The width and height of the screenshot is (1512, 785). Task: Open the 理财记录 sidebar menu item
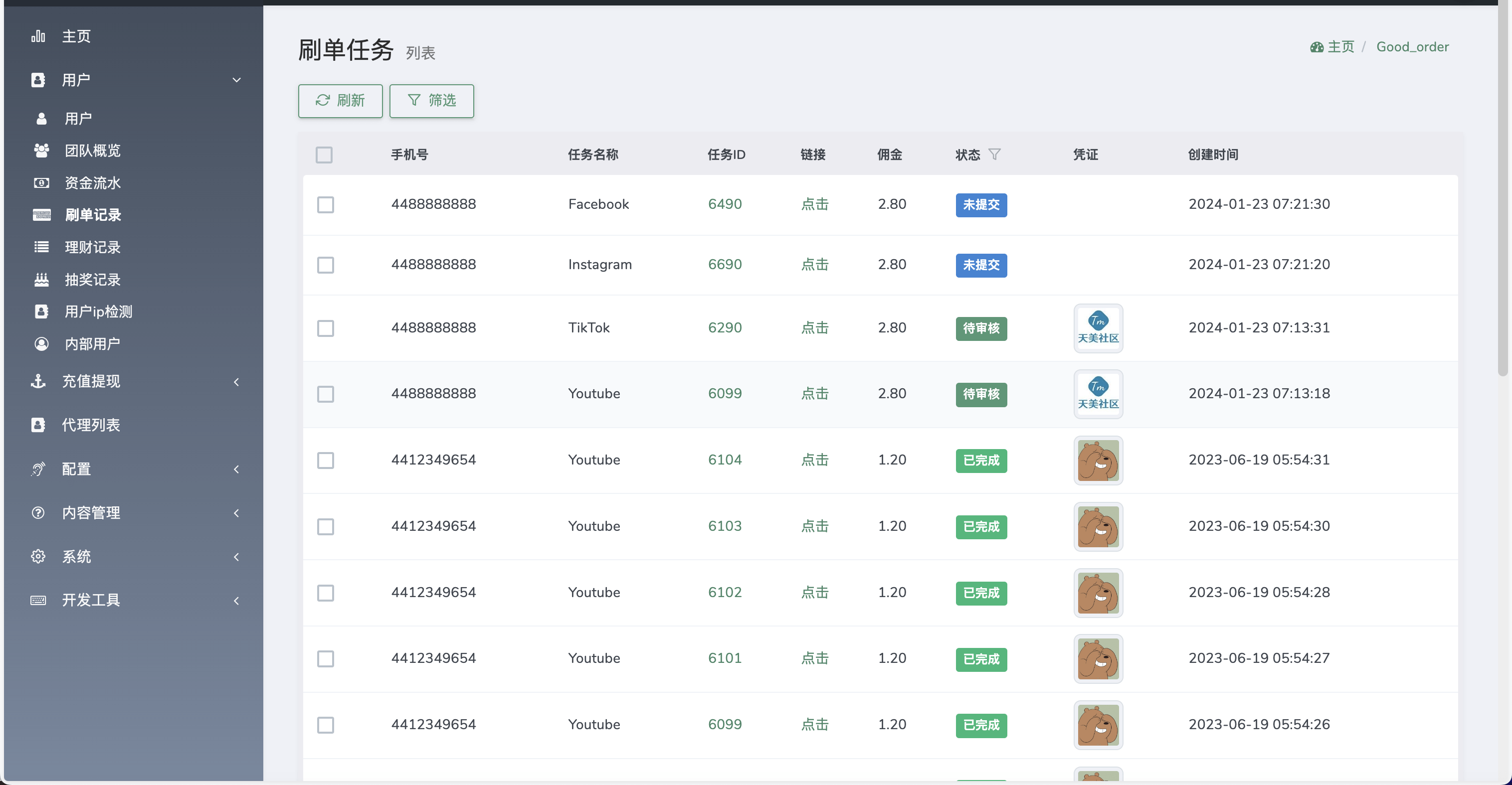pyautogui.click(x=134, y=247)
